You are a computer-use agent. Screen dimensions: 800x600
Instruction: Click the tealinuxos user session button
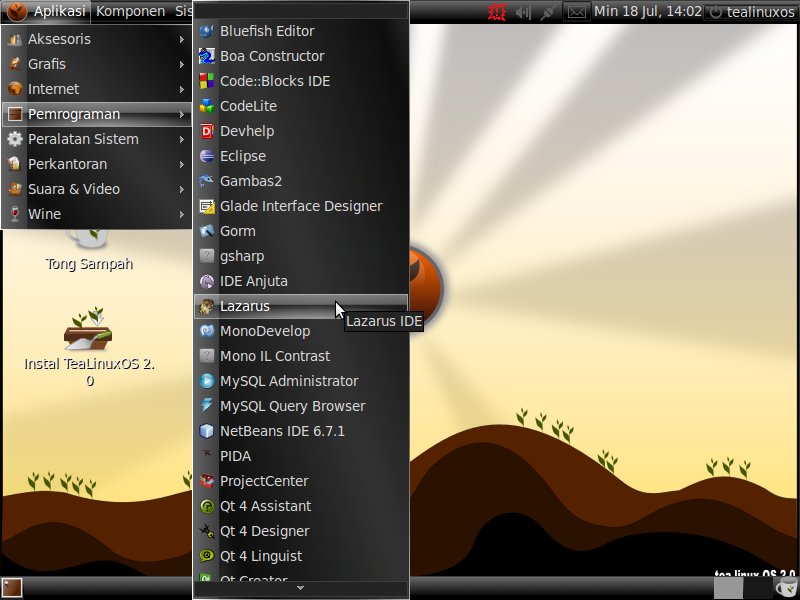(752, 12)
